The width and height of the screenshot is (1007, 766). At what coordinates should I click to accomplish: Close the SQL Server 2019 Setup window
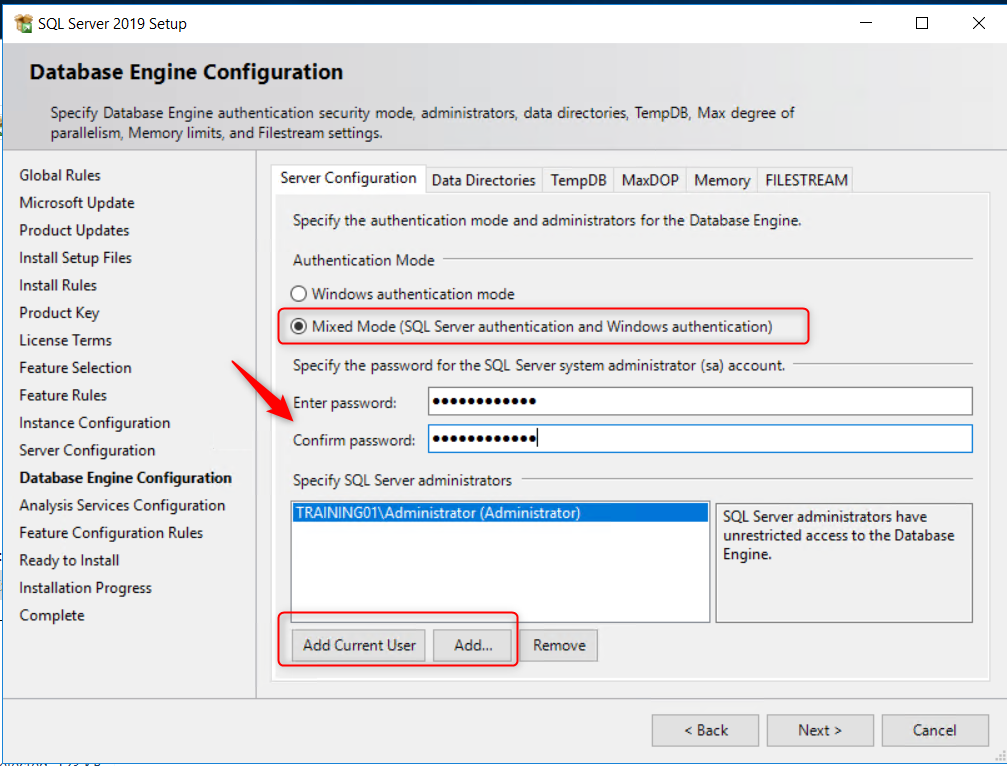tap(978, 23)
